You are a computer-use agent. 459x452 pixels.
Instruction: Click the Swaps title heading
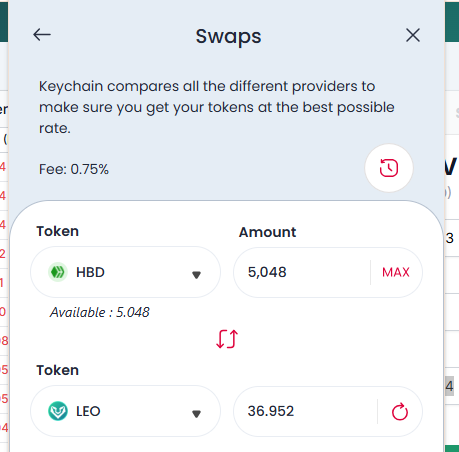pos(228,36)
